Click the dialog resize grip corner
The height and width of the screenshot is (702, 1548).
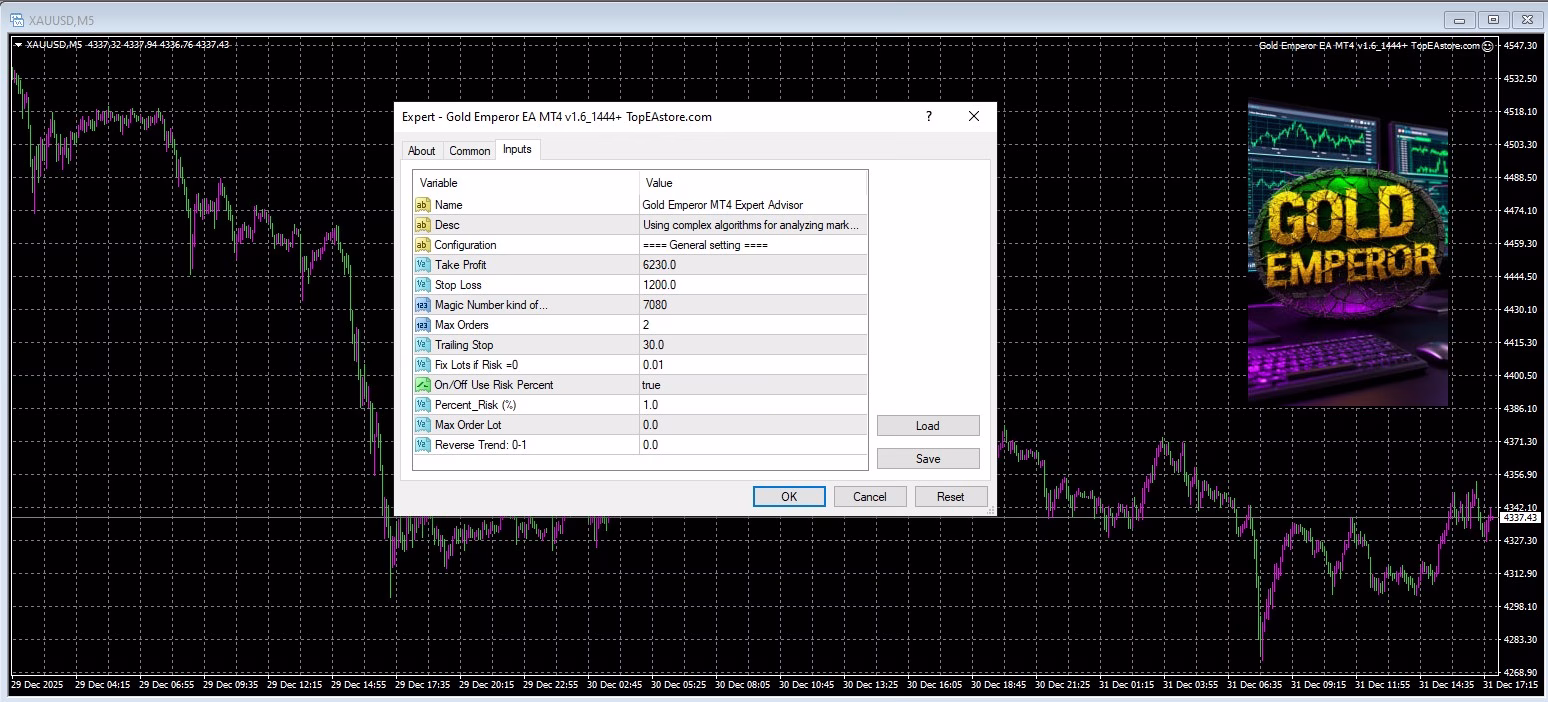[x=991, y=510]
